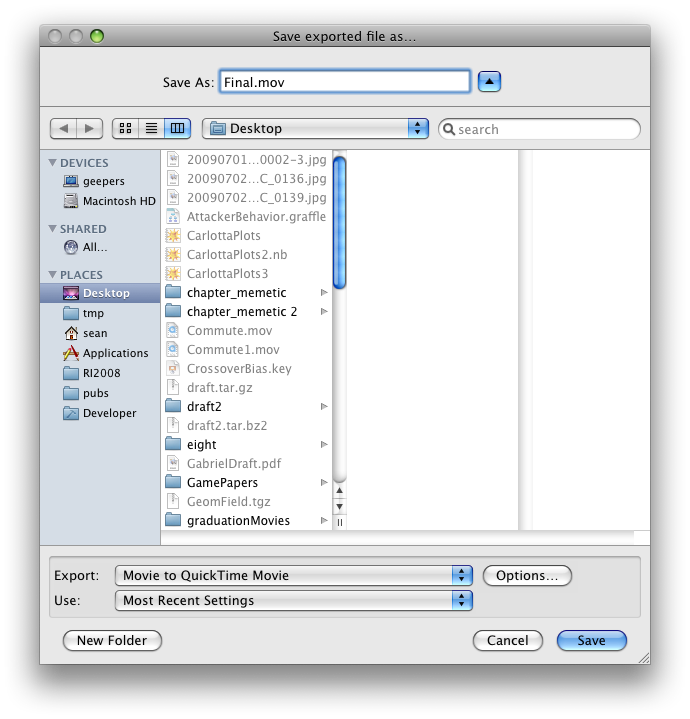Open the Use settings dropdown
The width and height of the screenshot is (690, 719).
pos(293,601)
